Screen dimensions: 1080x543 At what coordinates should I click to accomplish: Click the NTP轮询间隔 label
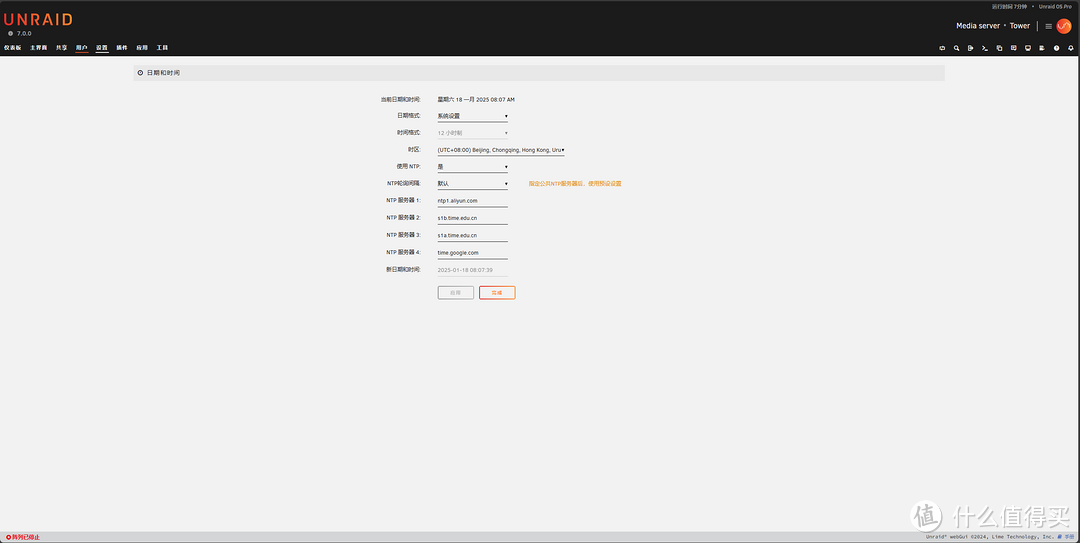click(404, 184)
